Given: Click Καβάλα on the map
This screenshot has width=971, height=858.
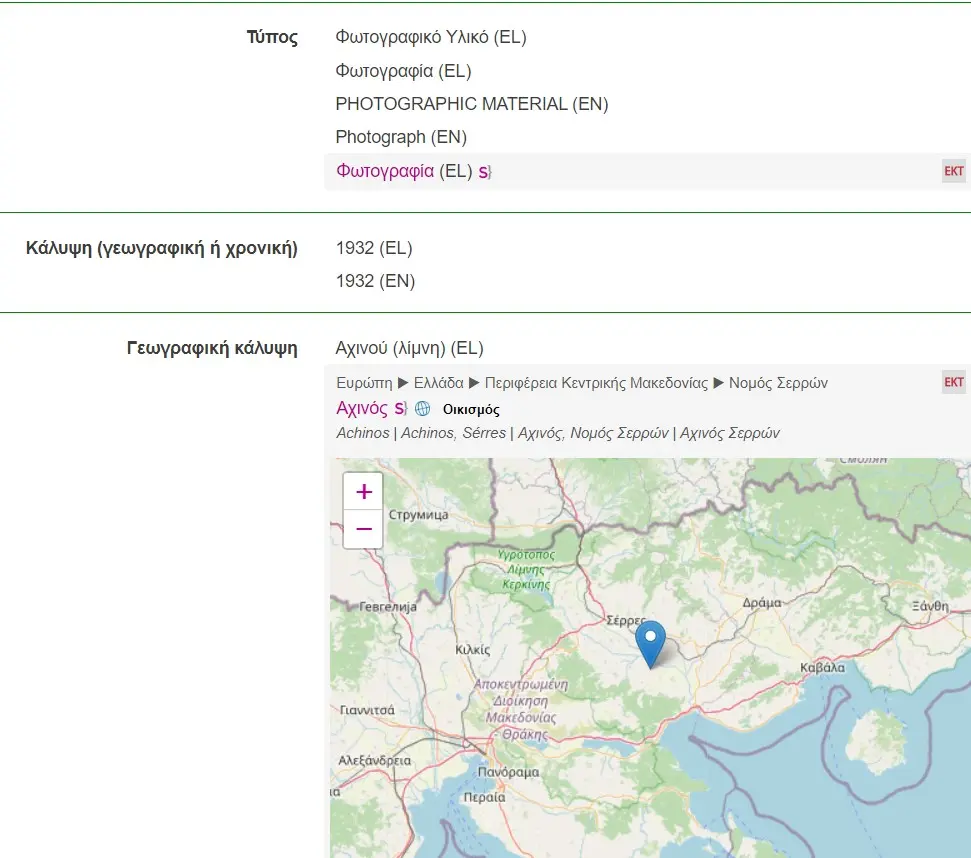Looking at the screenshot, I should coord(823,667).
